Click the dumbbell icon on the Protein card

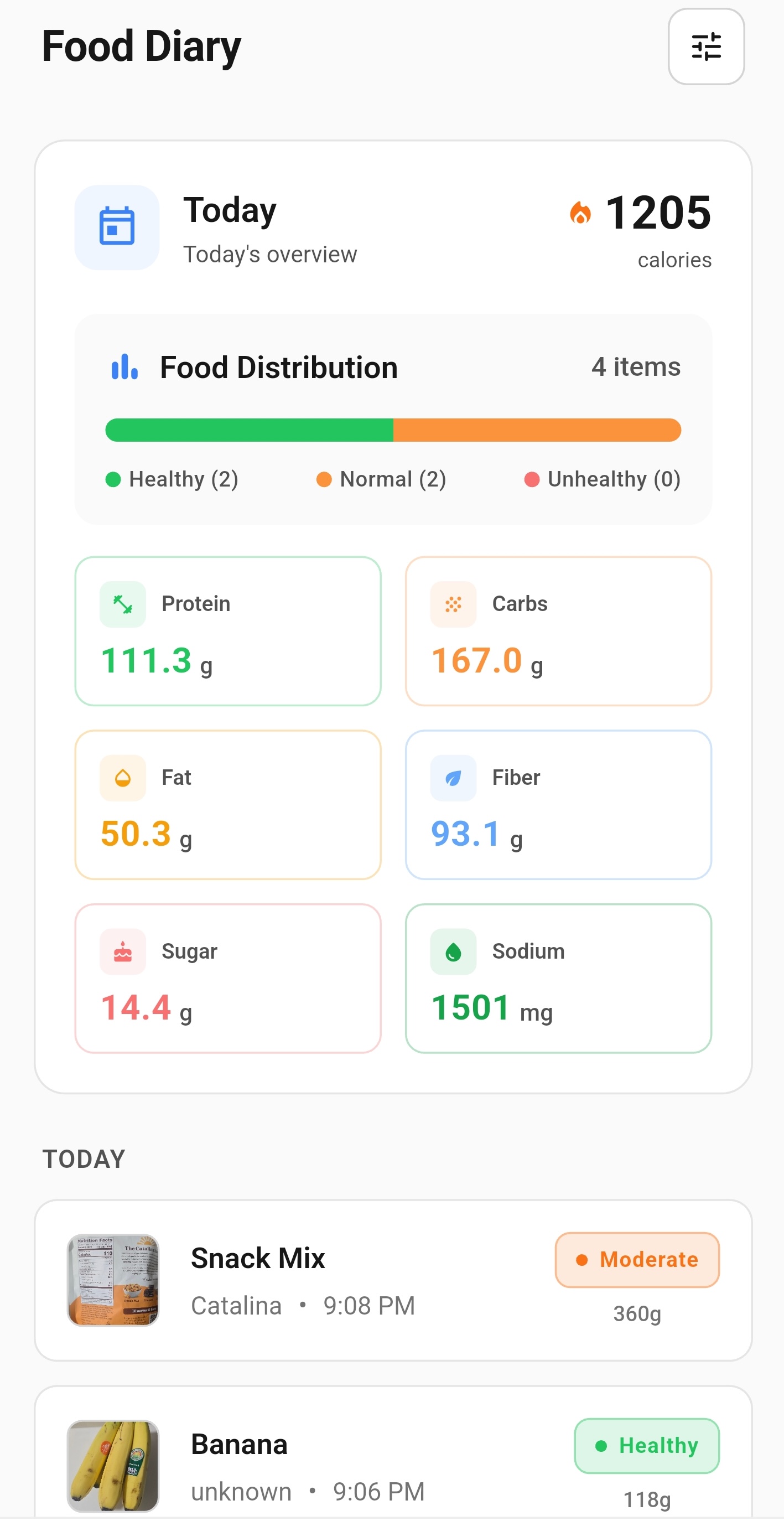coord(122,603)
